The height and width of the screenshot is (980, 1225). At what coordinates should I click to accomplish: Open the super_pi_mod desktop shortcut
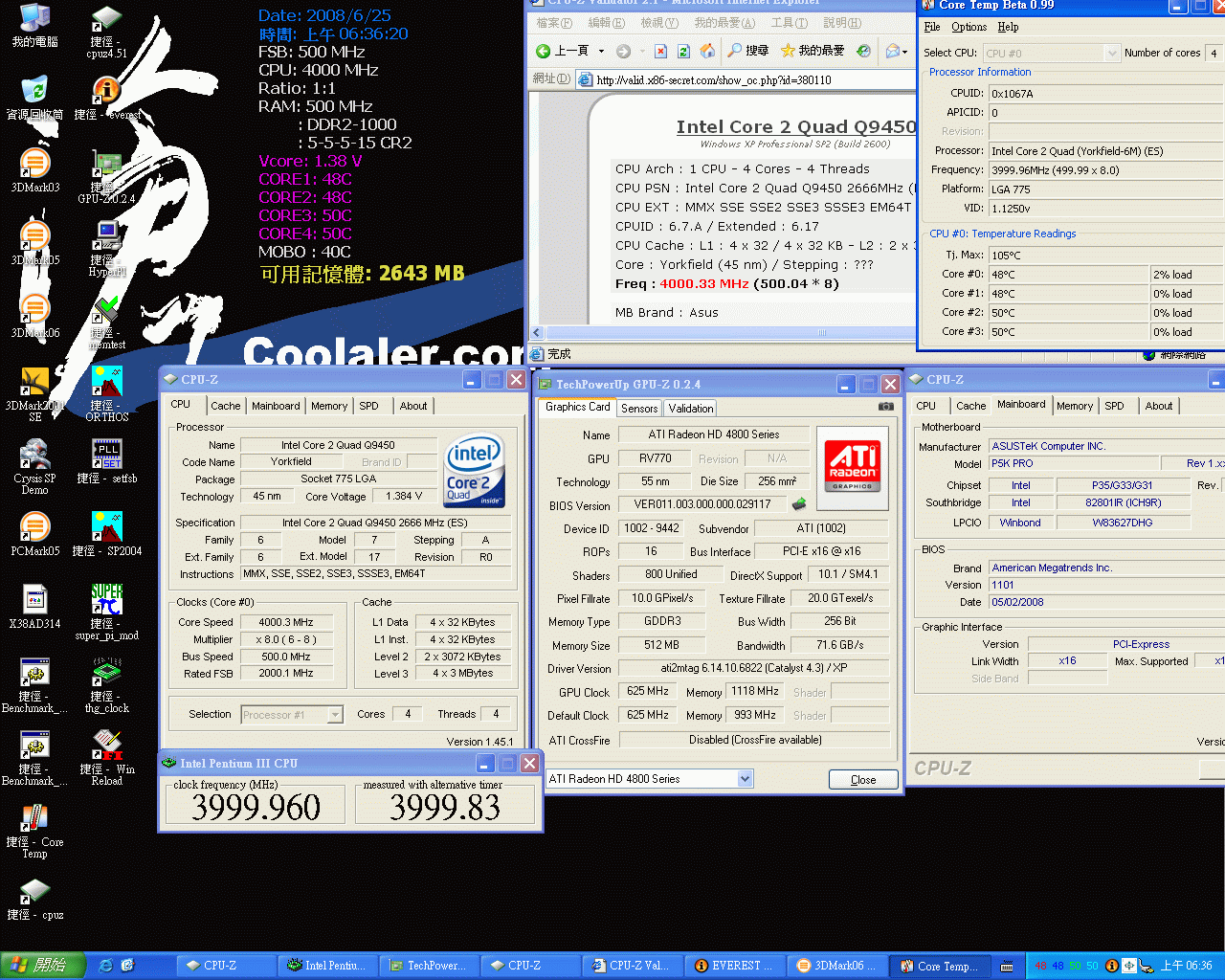pyautogui.click(x=106, y=612)
